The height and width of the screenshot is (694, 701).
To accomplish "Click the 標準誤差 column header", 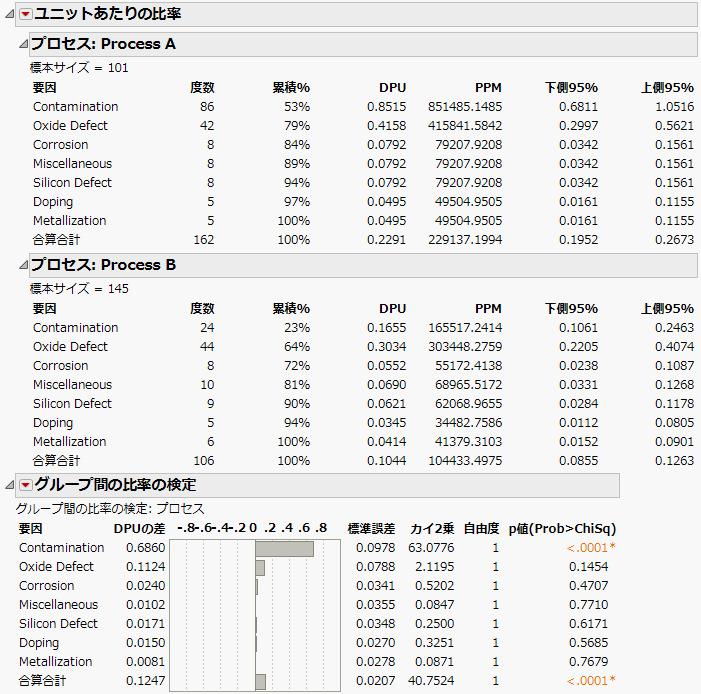I will [x=372, y=529].
